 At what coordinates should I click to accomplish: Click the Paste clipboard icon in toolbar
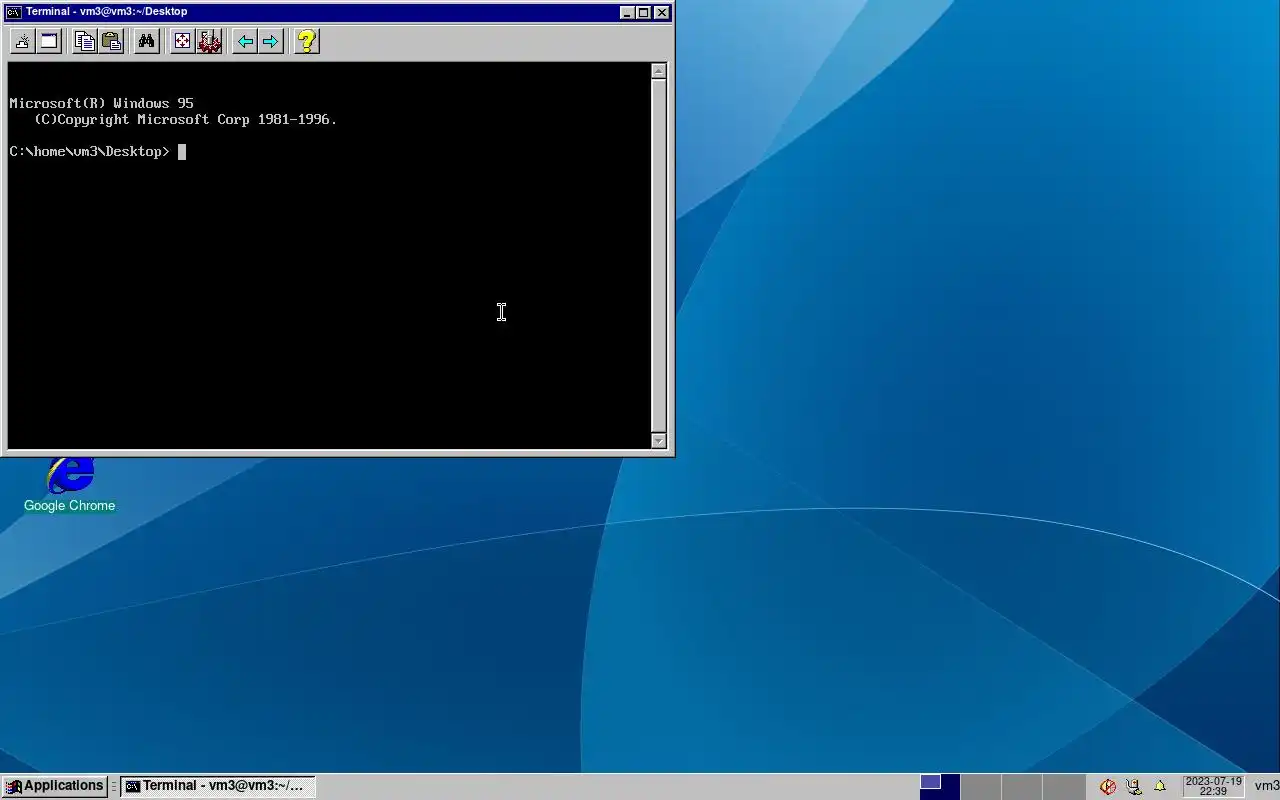coord(111,41)
